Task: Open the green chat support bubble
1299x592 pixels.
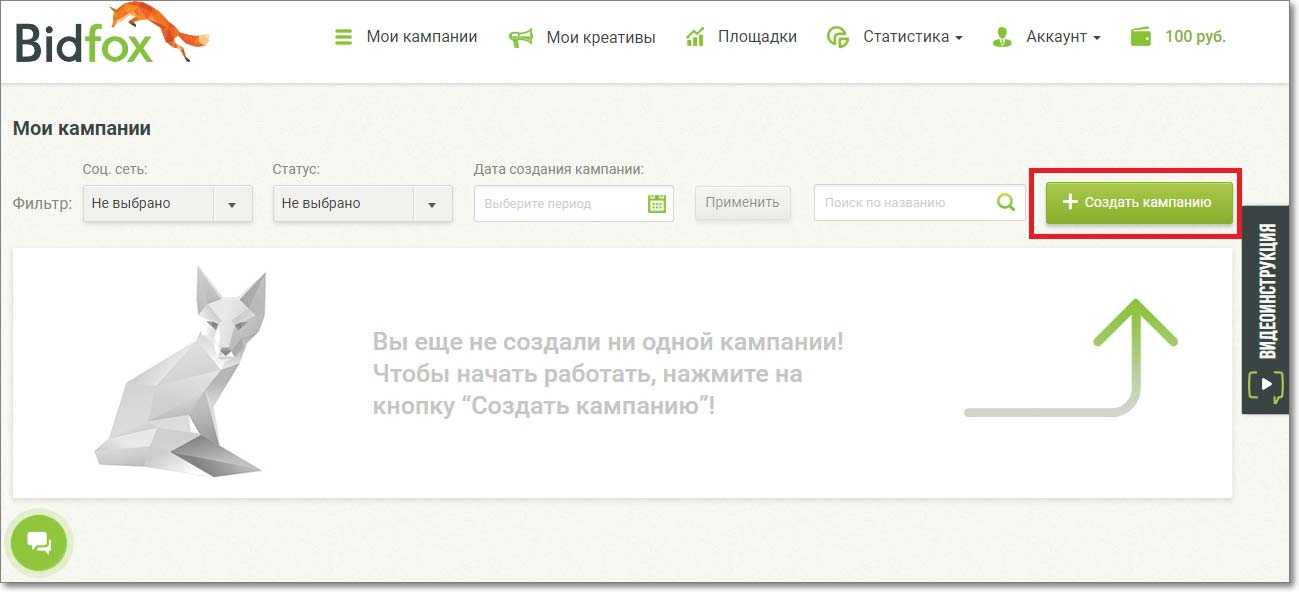Action: click(x=39, y=543)
